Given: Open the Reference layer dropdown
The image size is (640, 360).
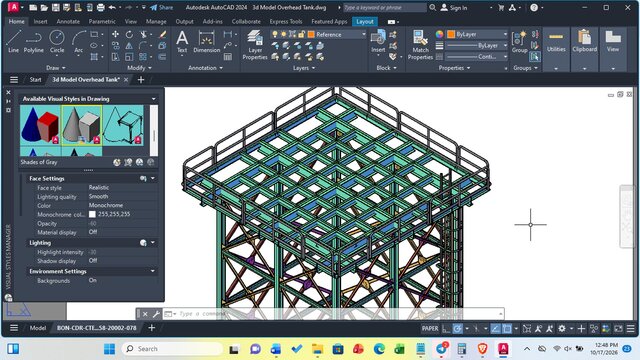Looking at the screenshot, I should pos(363,35).
